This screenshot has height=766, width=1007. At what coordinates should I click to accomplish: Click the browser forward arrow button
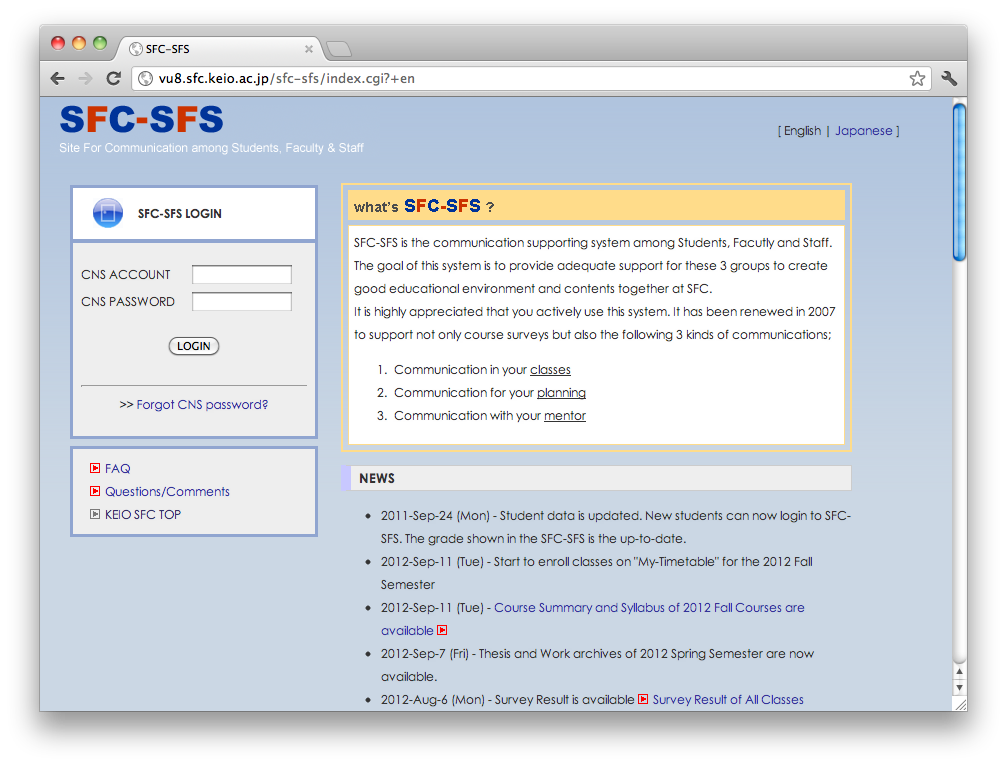85,78
